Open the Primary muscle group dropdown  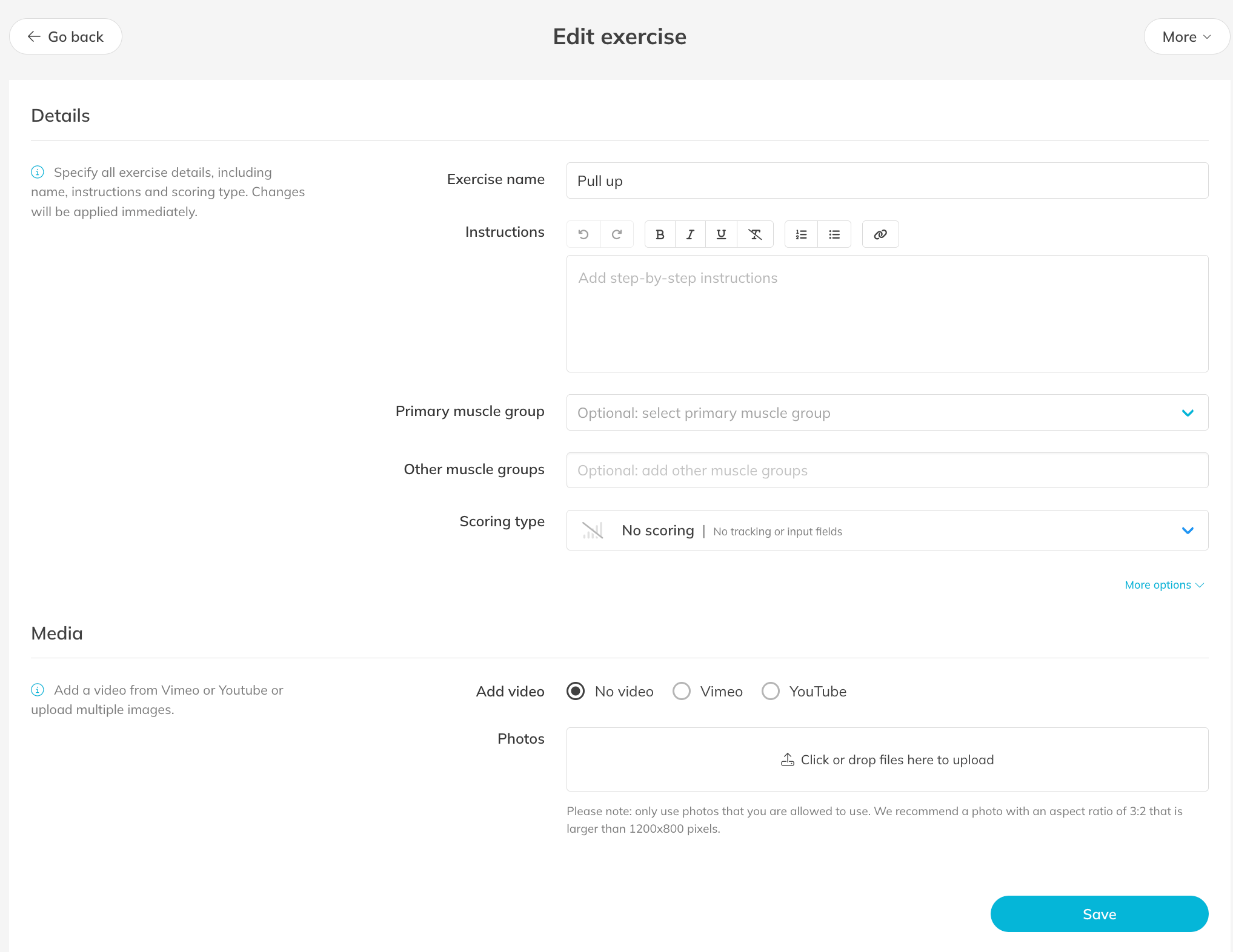pyautogui.click(x=886, y=413)
